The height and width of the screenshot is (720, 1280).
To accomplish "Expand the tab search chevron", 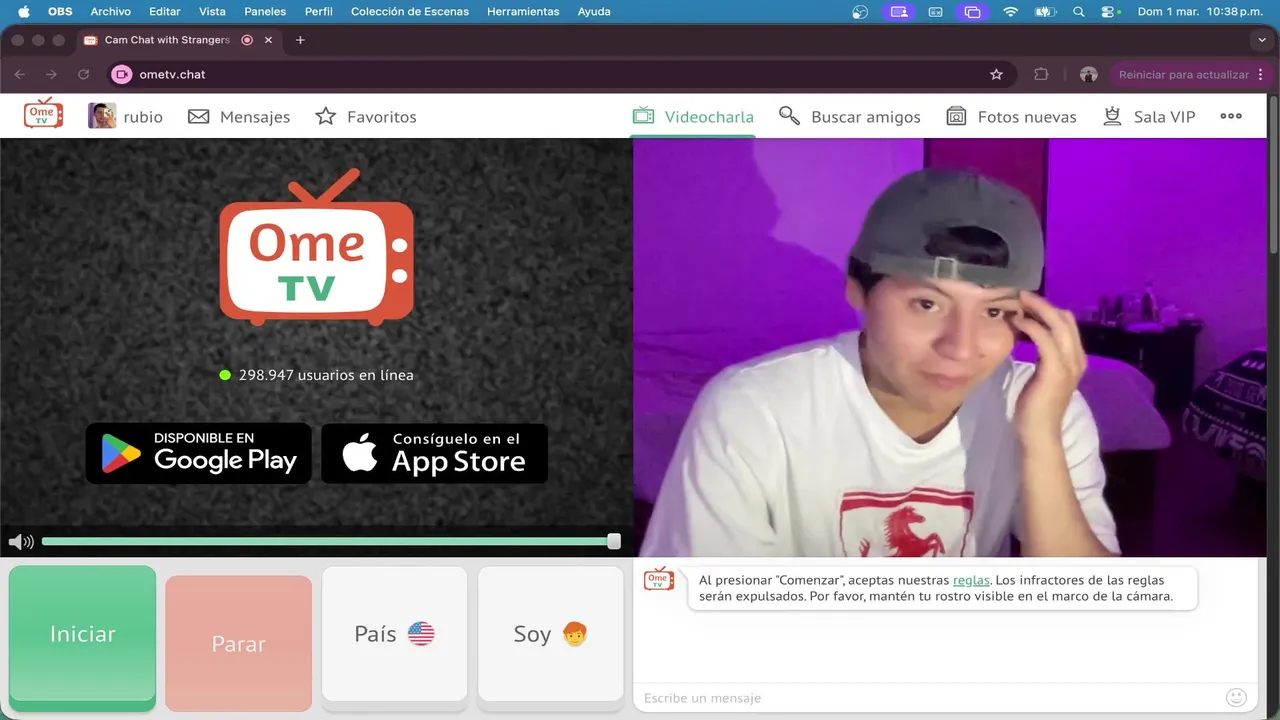I will 1262,40.
